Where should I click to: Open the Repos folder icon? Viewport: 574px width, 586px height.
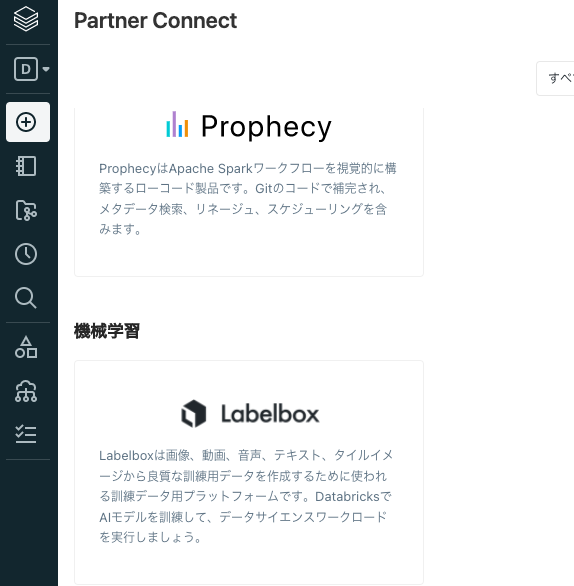[x=26, y=210]
